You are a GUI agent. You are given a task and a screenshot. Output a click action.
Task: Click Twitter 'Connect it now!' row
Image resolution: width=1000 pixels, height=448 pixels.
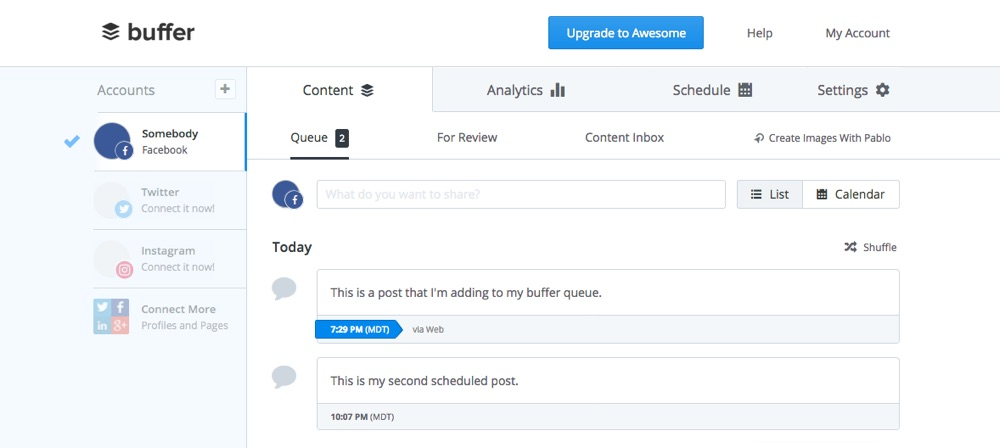click(x=170, y=200)
